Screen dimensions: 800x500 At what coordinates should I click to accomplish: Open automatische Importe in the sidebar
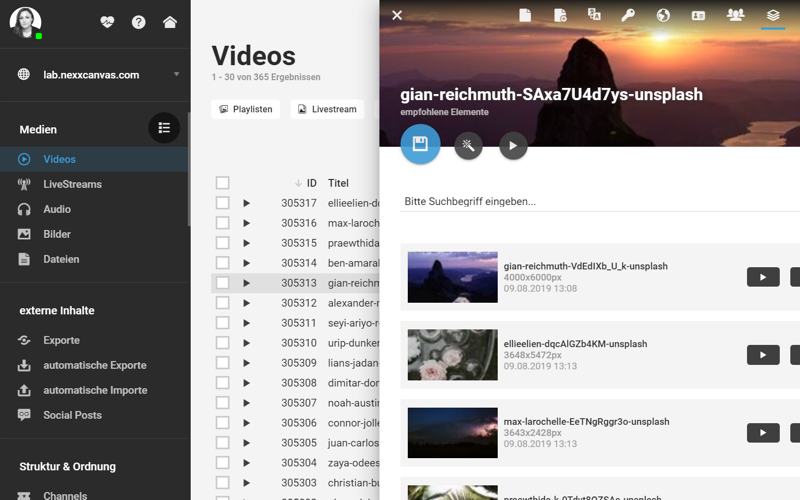[95, 390]
